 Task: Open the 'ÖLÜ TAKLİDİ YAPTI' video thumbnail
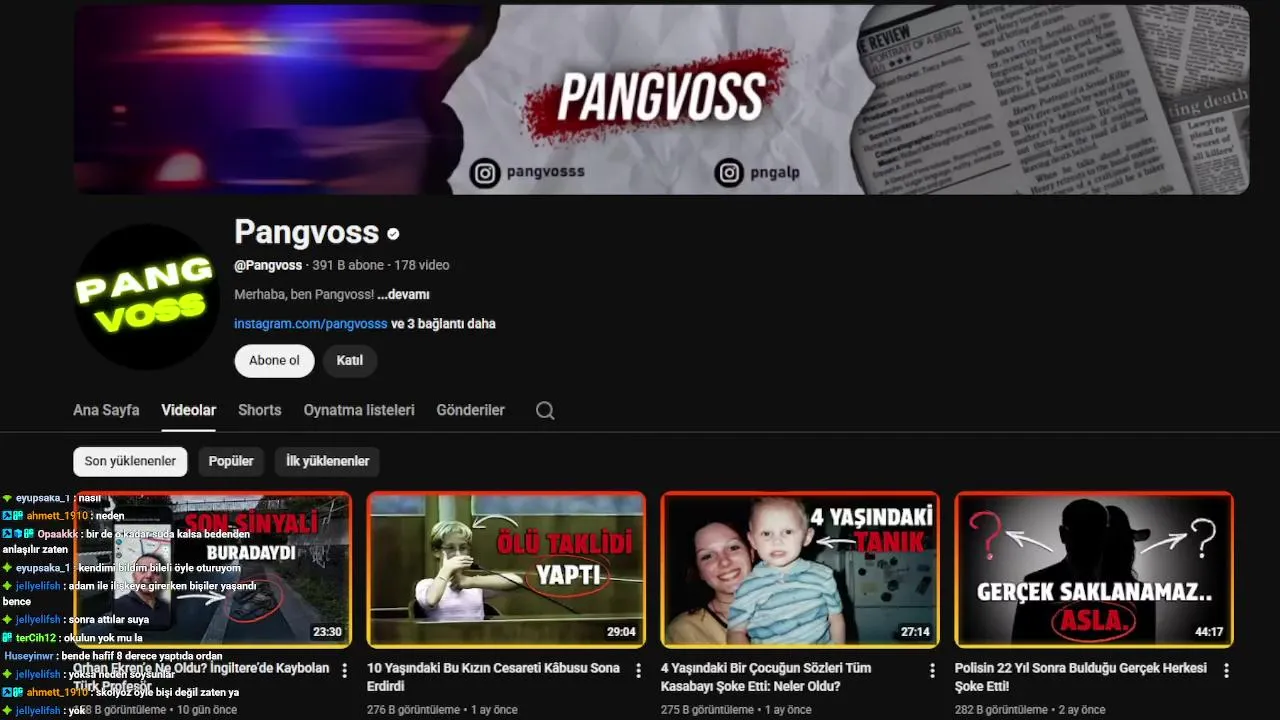[x=506, y=569]
